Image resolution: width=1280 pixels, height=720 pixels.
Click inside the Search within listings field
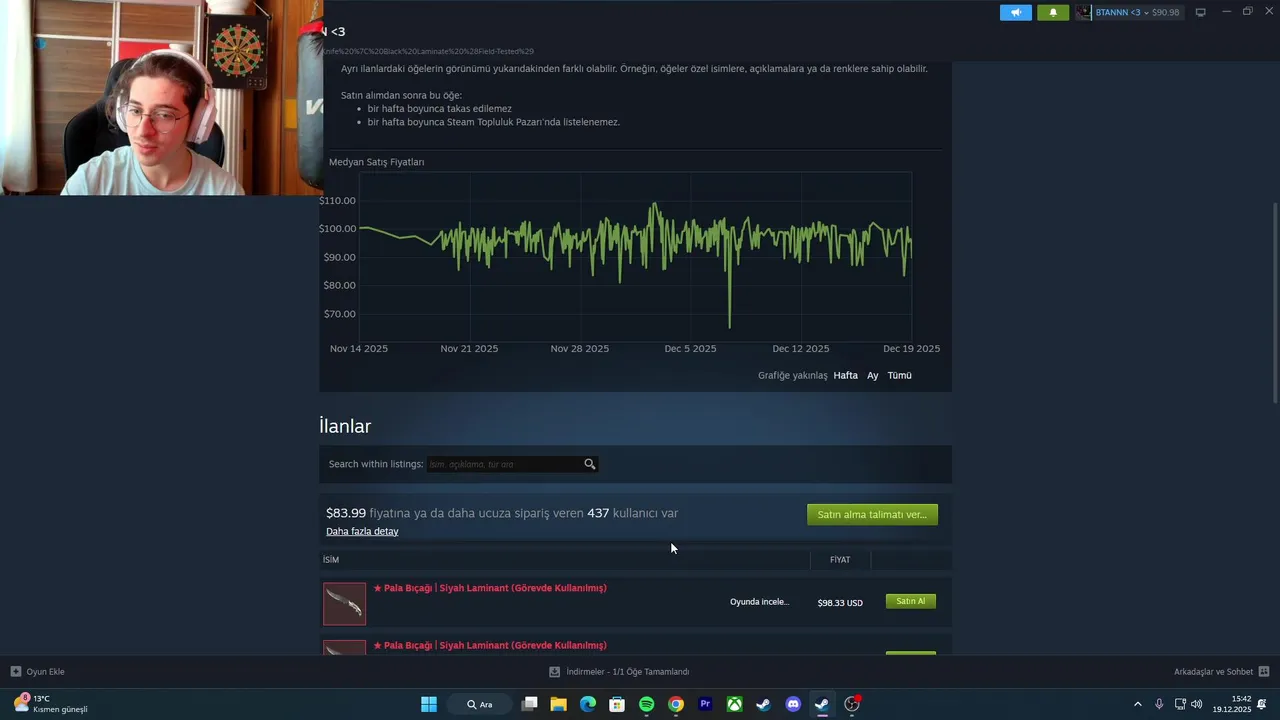[x=506, y=464]
